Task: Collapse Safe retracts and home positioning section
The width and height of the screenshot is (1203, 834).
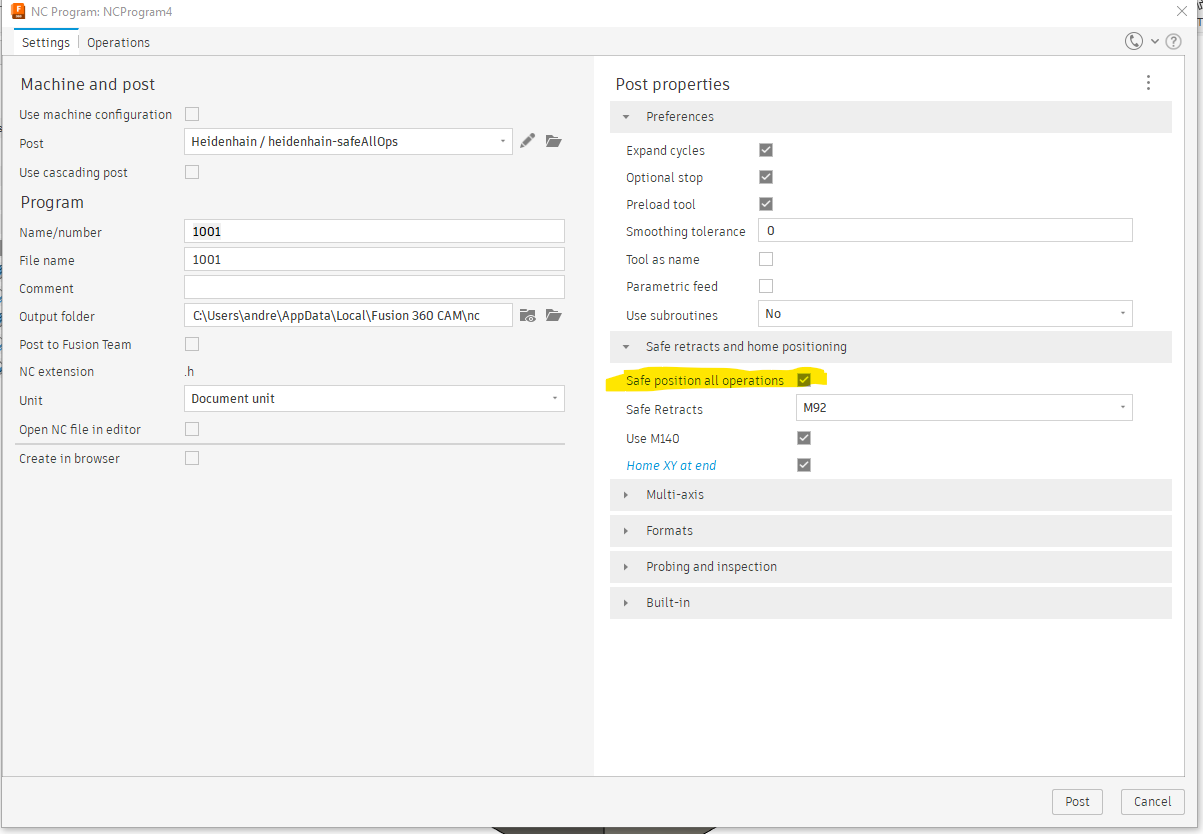Action: (890, 347)
